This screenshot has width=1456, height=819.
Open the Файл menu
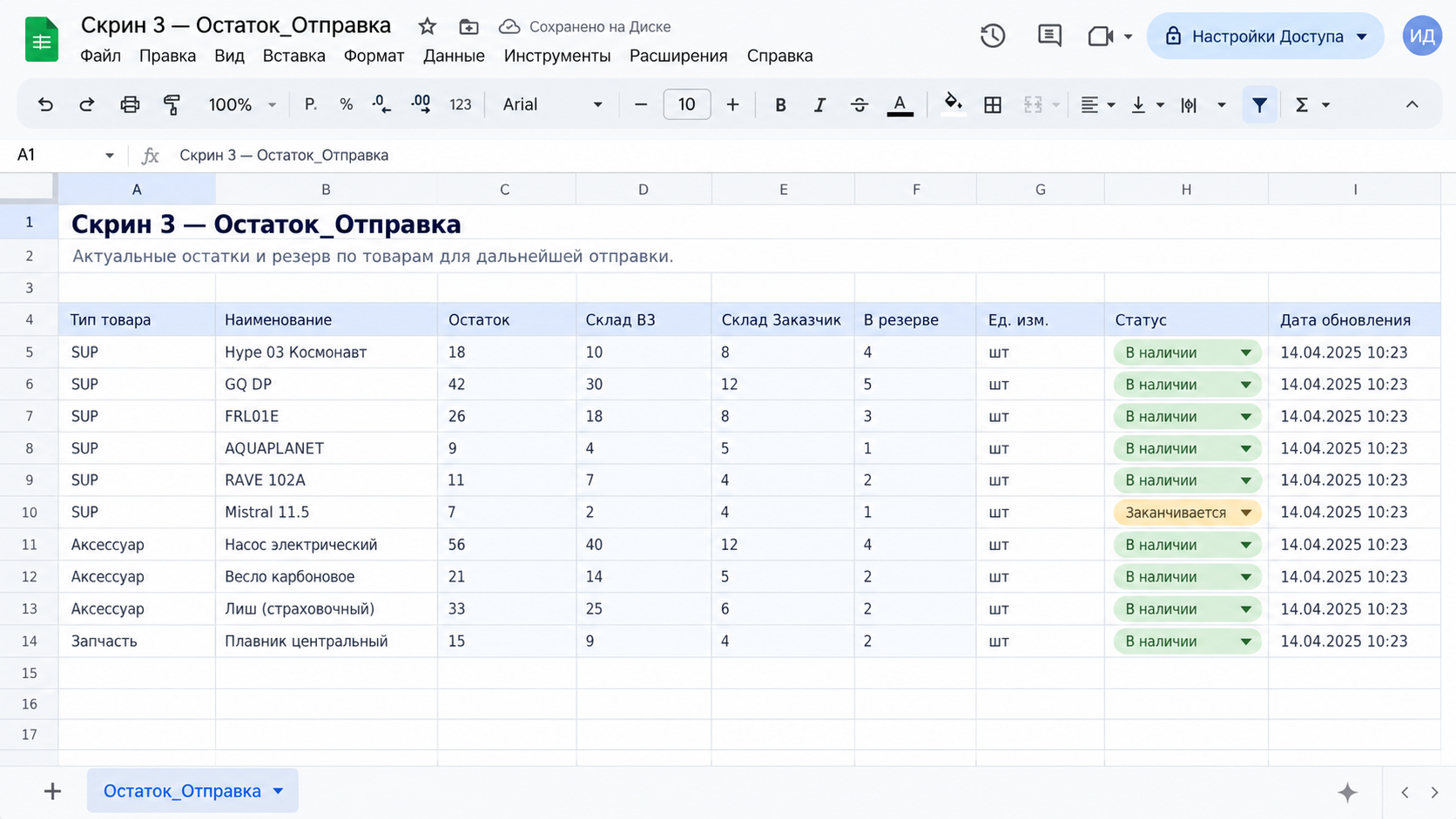[x=100, y=56]
